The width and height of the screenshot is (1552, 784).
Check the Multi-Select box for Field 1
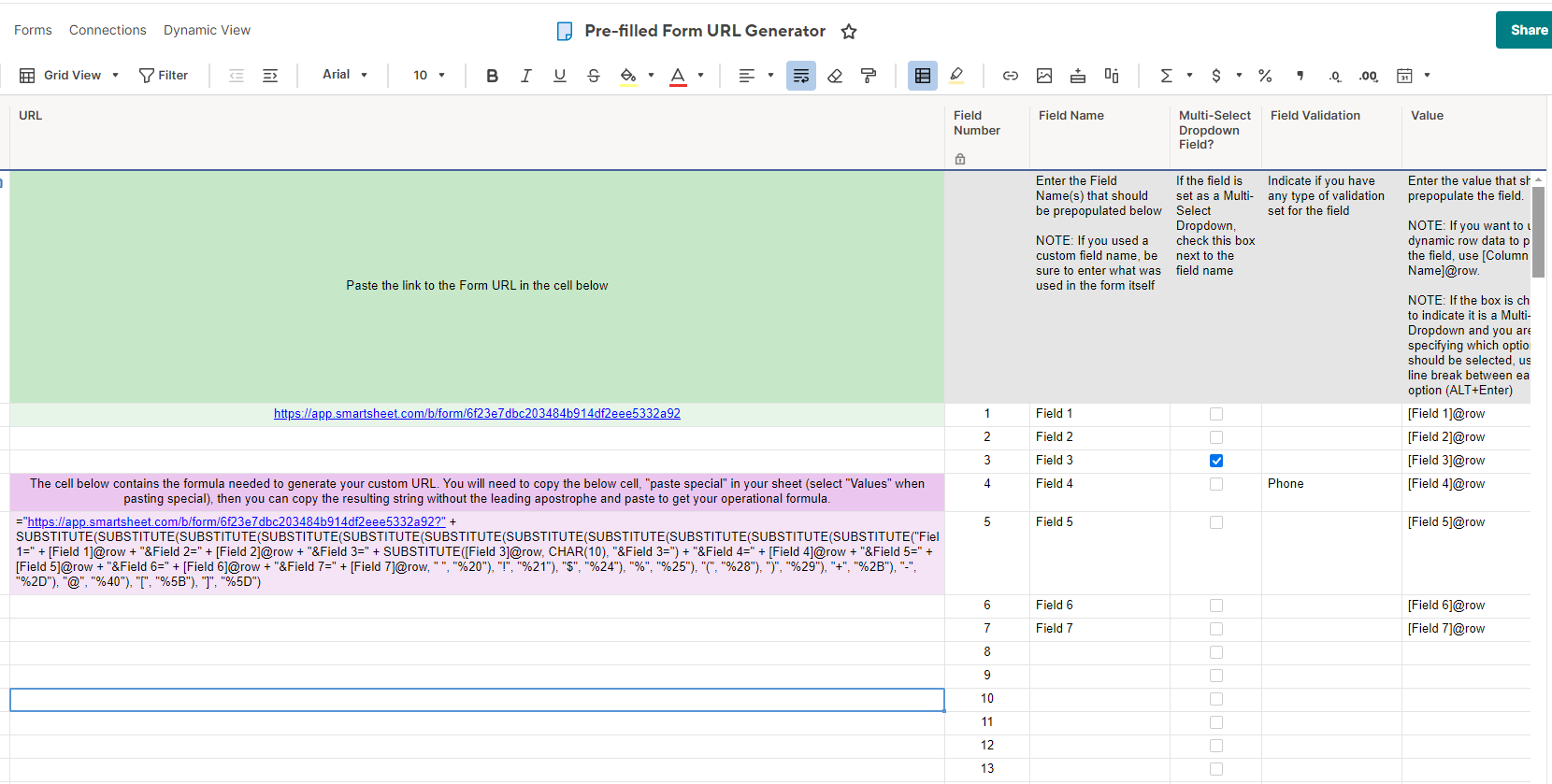[1216, 414]
